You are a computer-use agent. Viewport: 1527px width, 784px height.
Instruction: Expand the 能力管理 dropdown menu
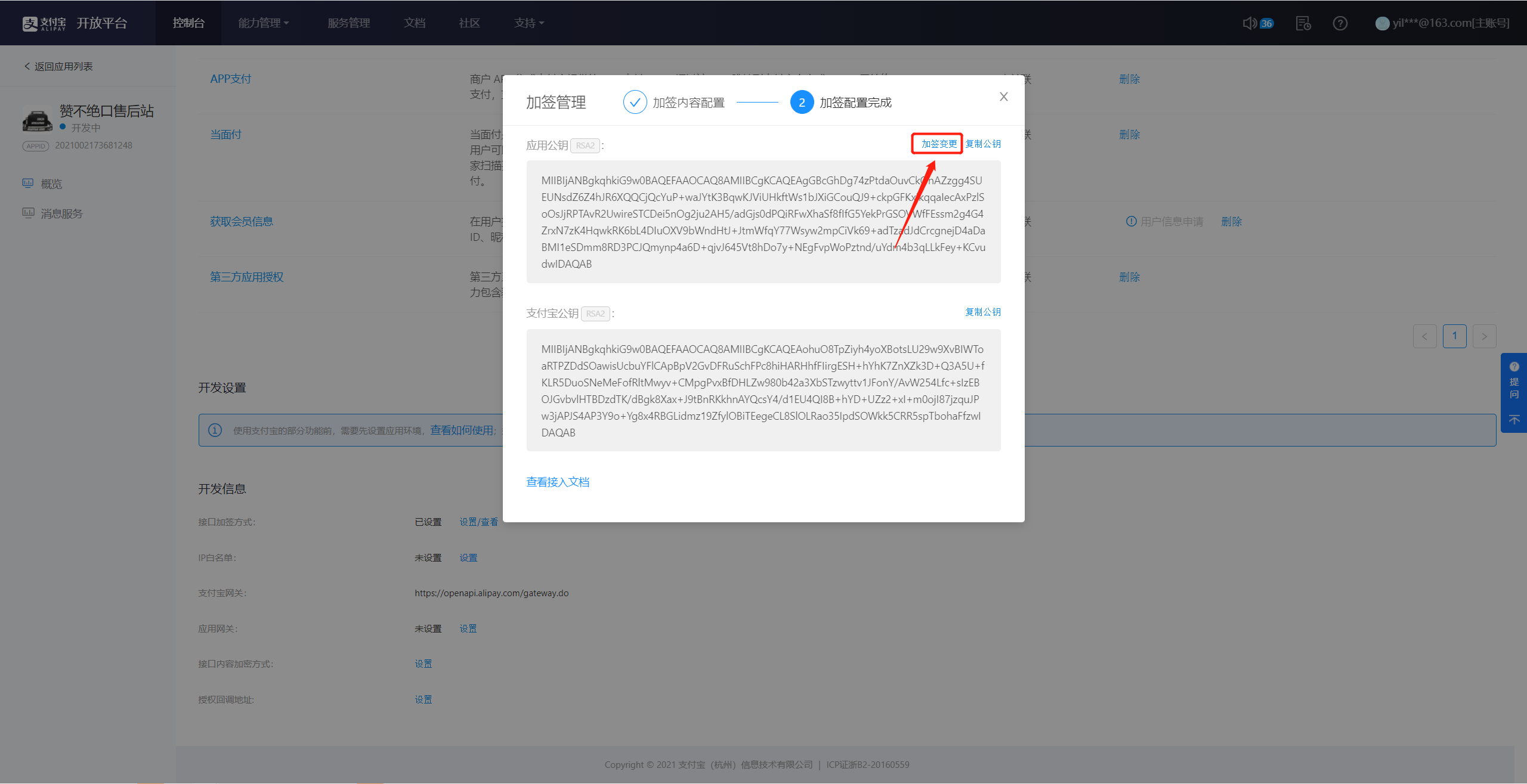(x=263, y=23)
